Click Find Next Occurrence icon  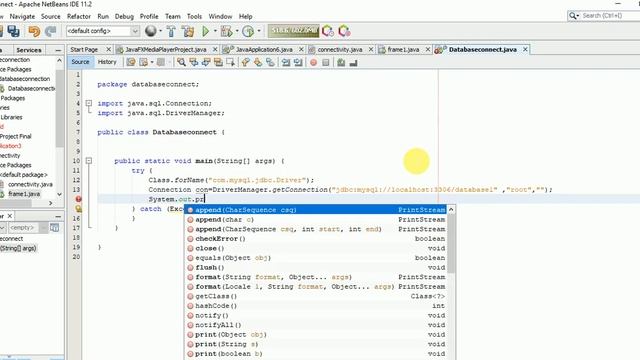pyautogui.click(x=206, y=62)
